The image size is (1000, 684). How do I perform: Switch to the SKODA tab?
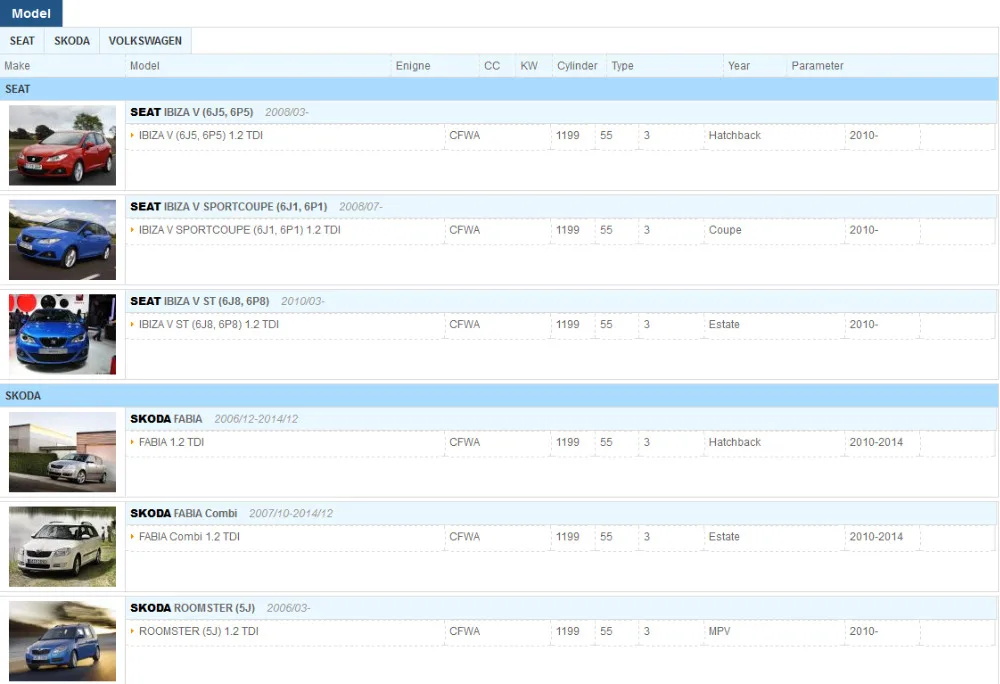[71, 41]
